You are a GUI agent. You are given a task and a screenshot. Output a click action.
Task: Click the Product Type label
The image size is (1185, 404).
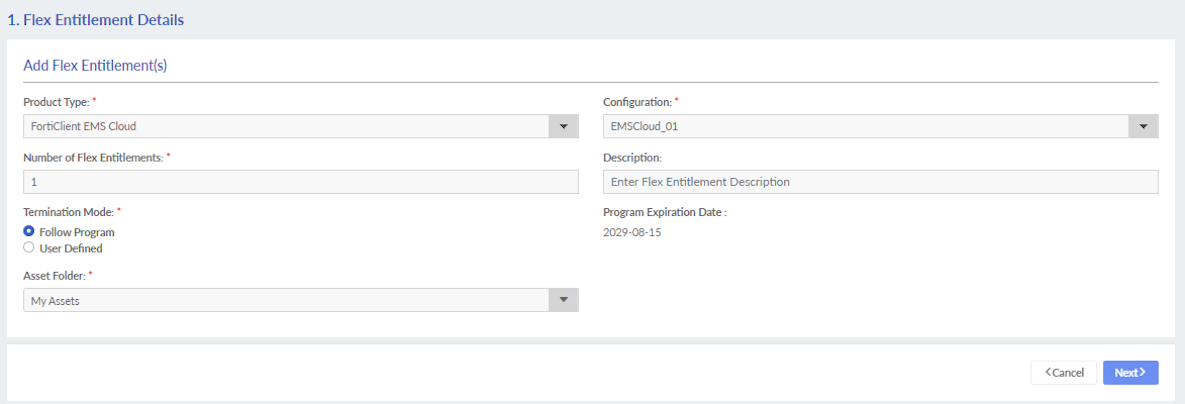pos(55,102)
